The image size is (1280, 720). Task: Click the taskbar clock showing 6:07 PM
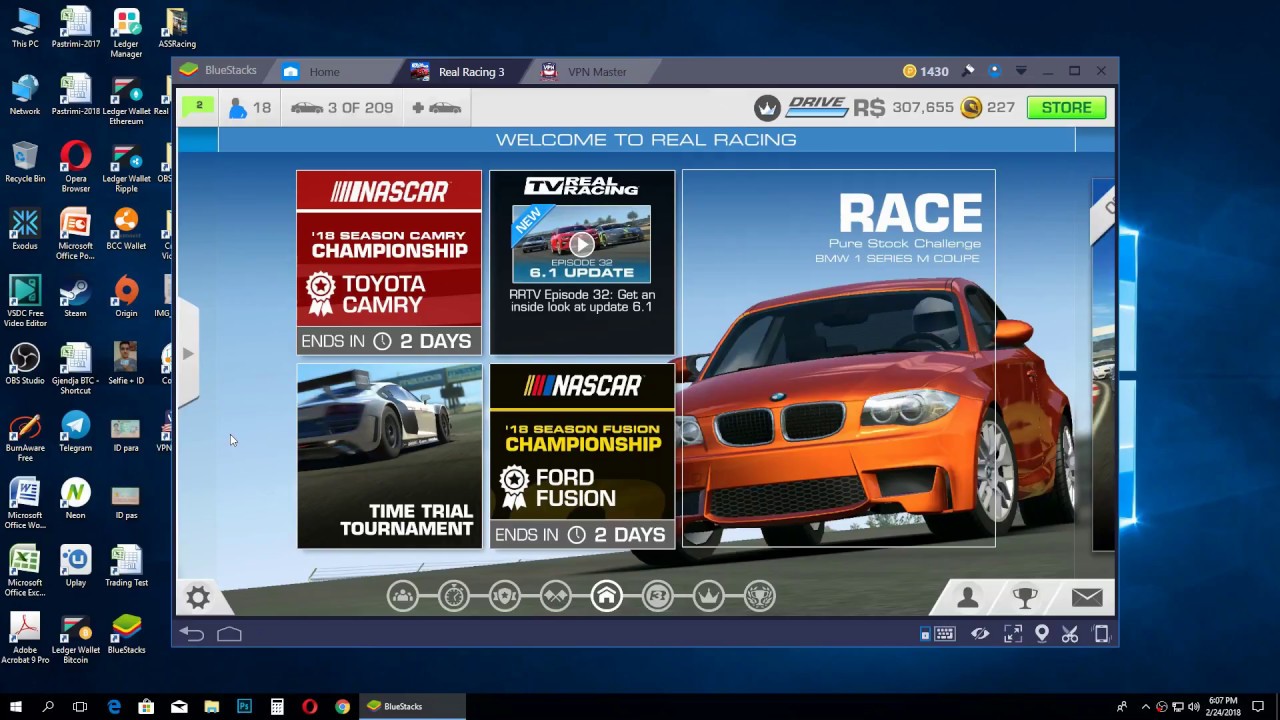coord(1222,706)
